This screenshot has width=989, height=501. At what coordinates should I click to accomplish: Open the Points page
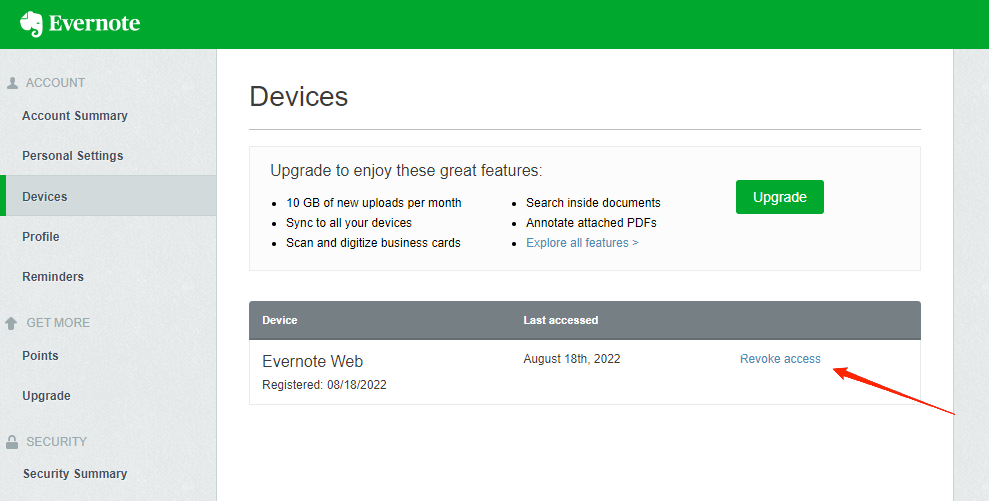[40, 356]
